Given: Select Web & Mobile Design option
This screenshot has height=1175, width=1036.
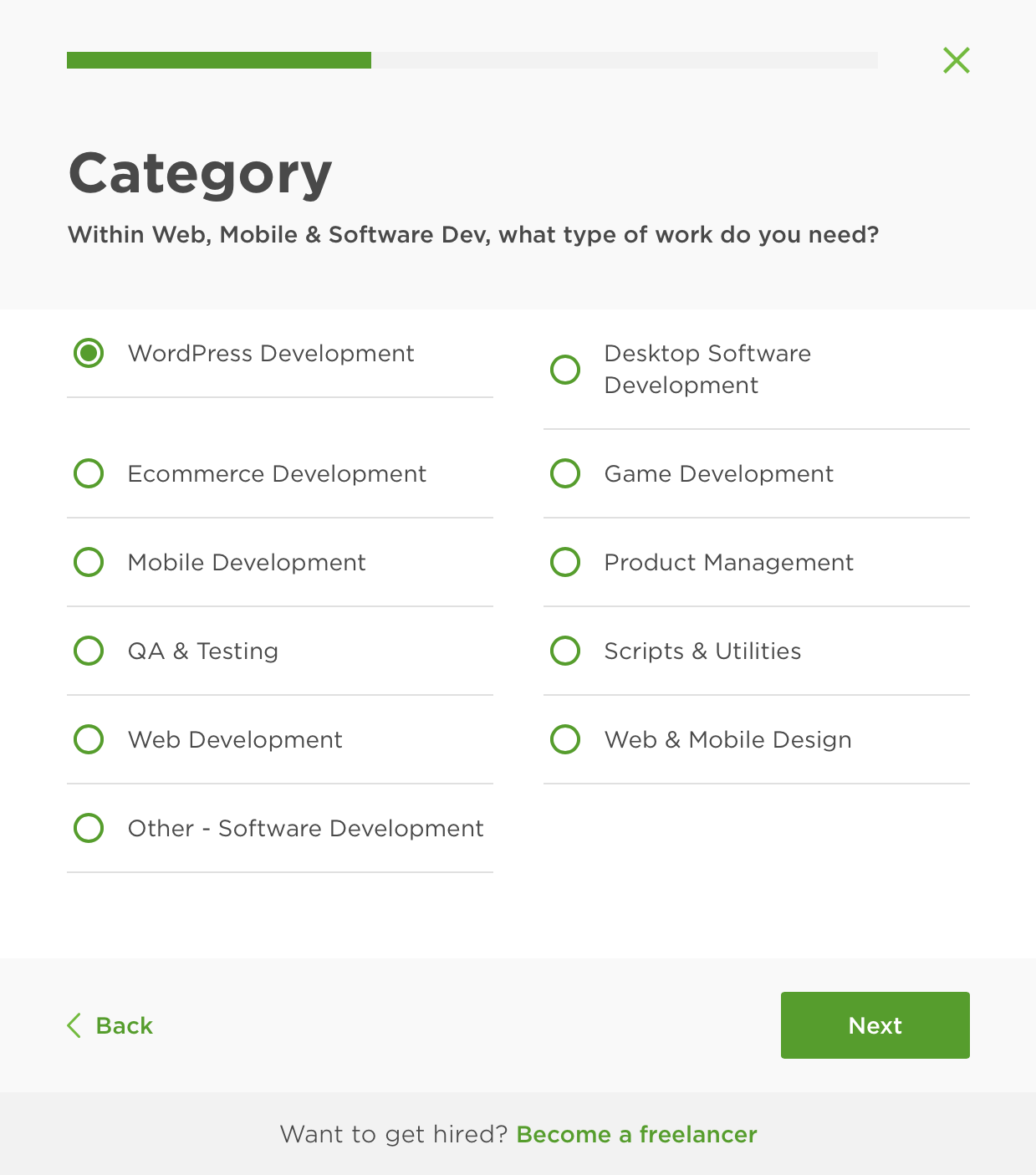Looking at the screenshot, I should (x=565, y=739).
